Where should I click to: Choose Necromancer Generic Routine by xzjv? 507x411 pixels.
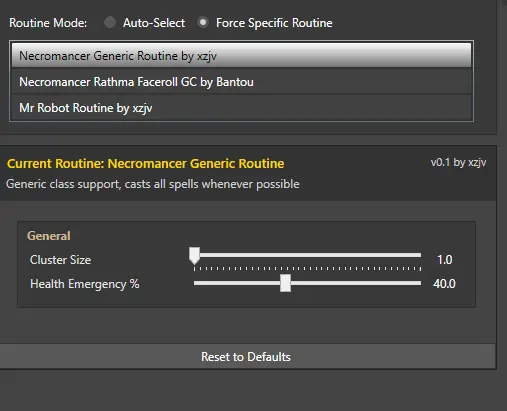[x=241, y=56]
